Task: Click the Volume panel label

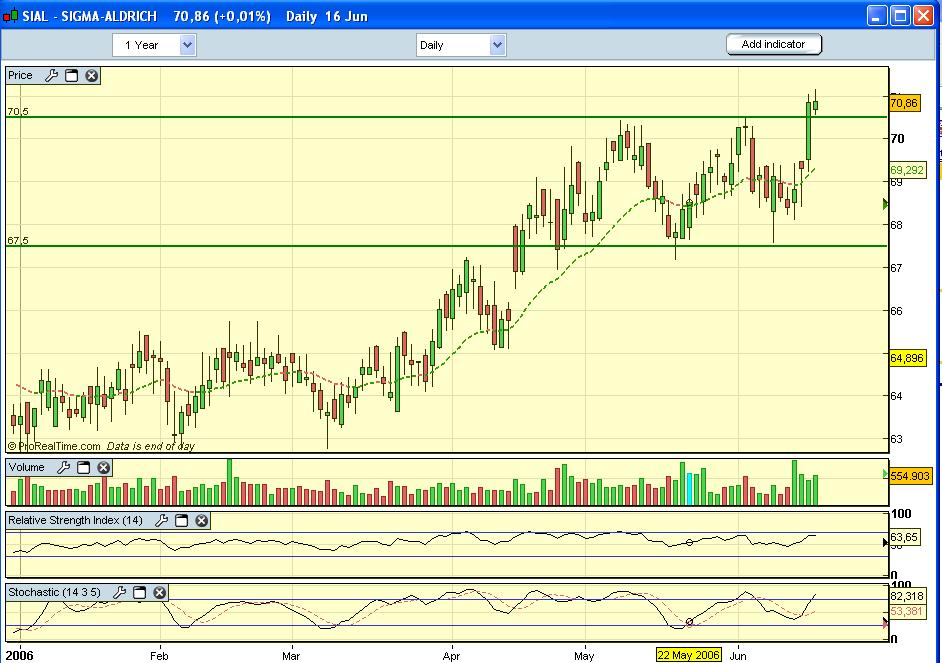Action: pyautogui.click(x=26, y=467)
